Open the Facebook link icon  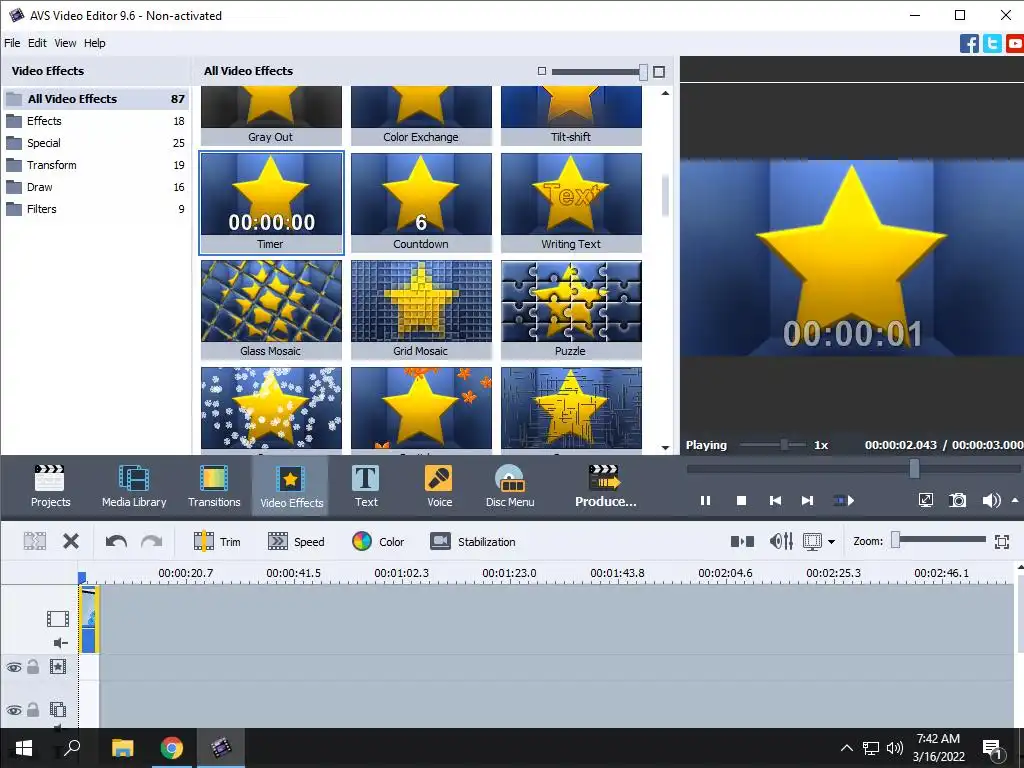pos(969,44)
